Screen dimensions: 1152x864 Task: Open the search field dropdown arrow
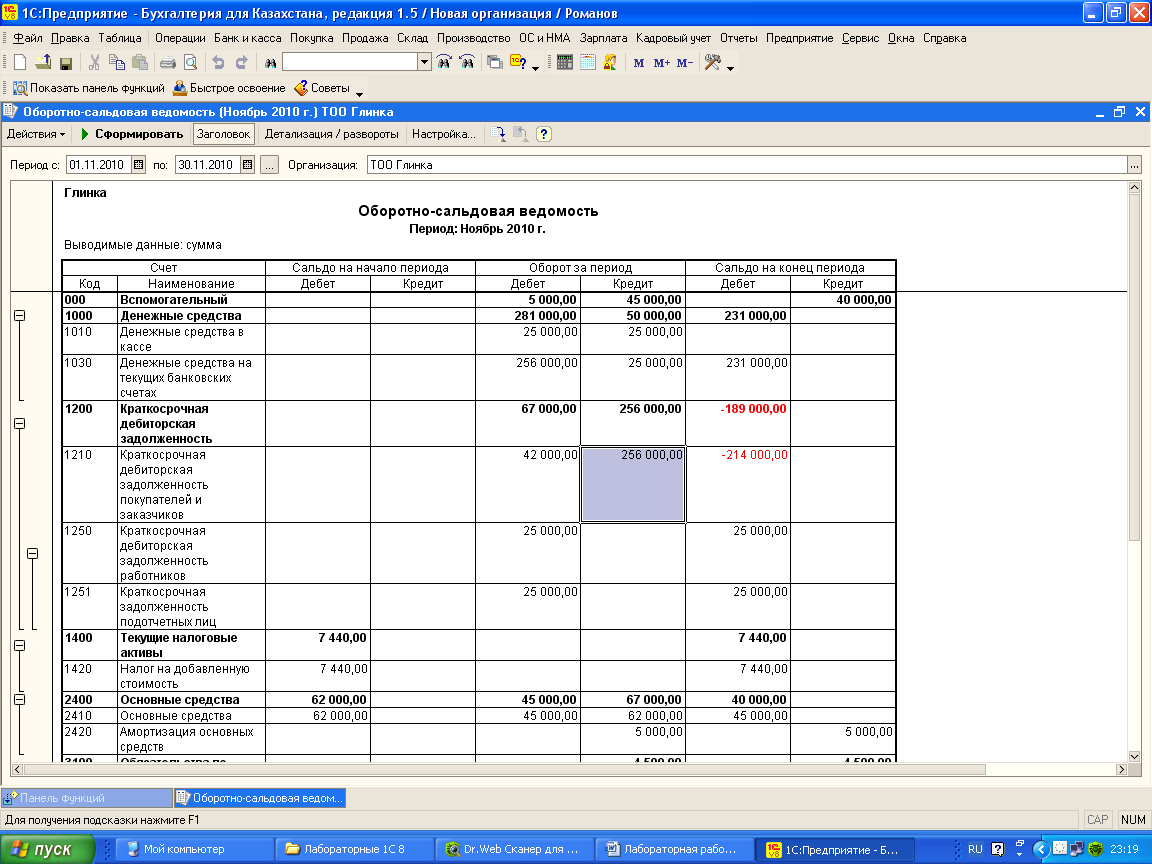(424, 62)
